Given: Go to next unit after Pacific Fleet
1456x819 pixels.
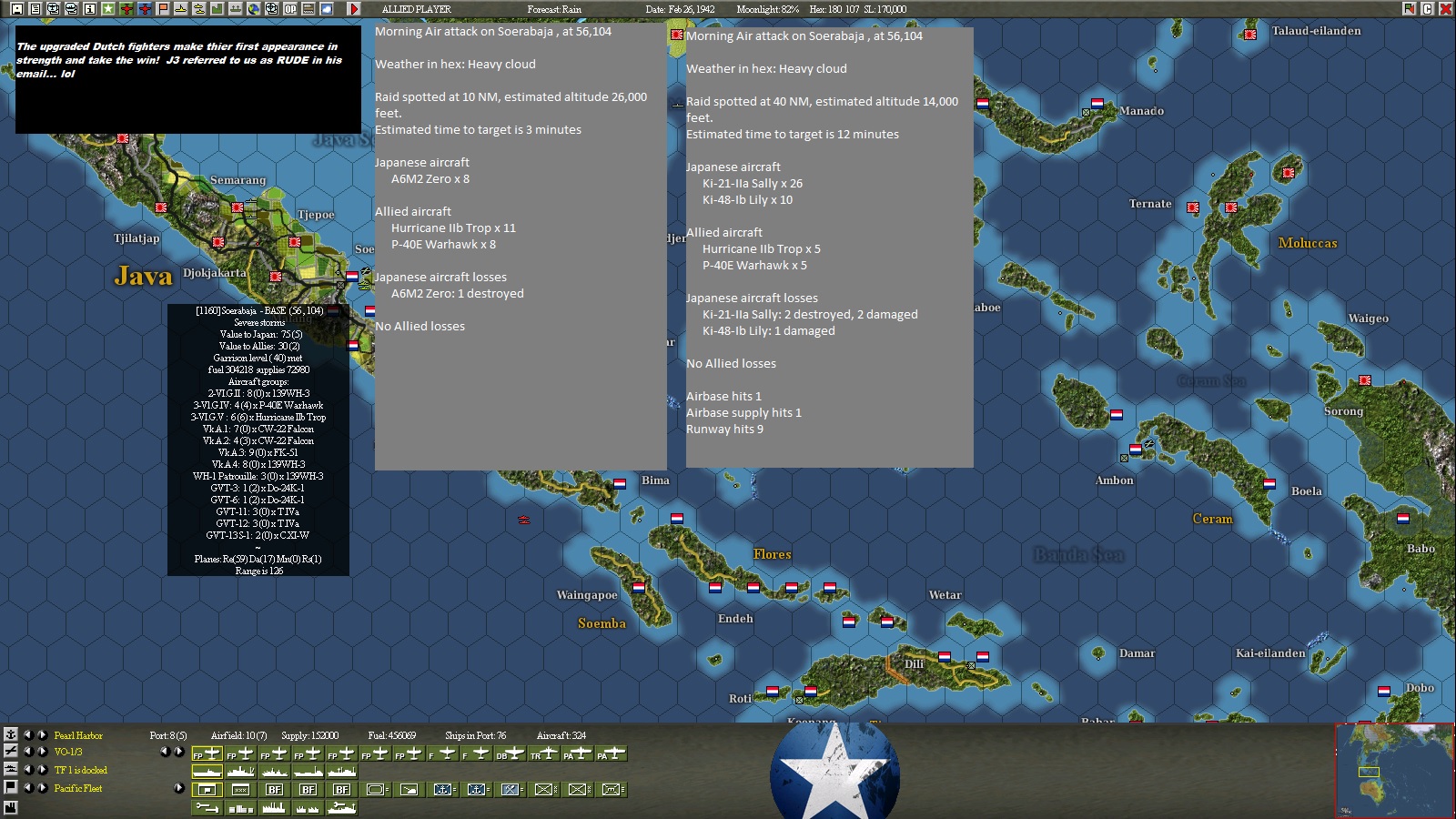Looking at the screenshot, I should tap(42, 787).
